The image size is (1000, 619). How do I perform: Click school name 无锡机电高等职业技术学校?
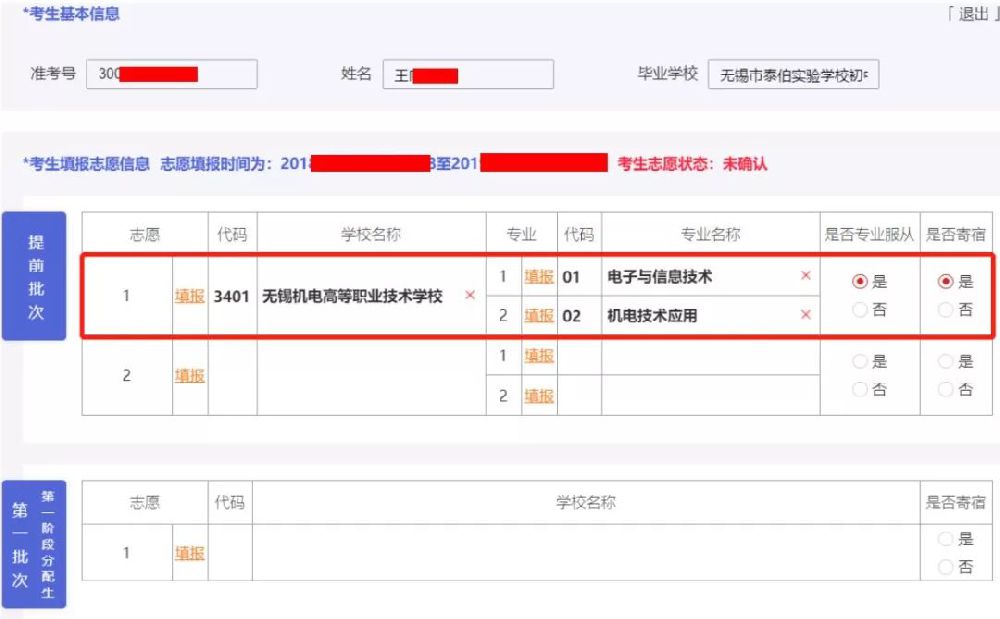[352, 296]
